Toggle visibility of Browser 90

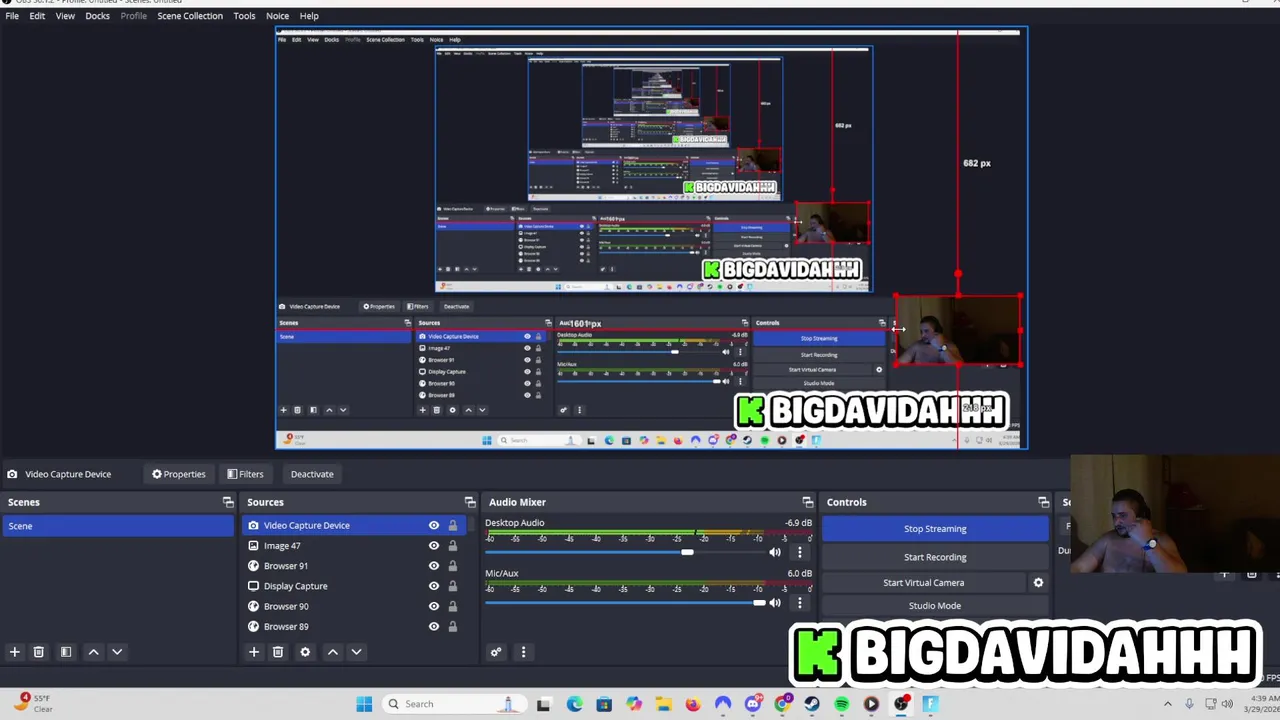coord(434,606)
